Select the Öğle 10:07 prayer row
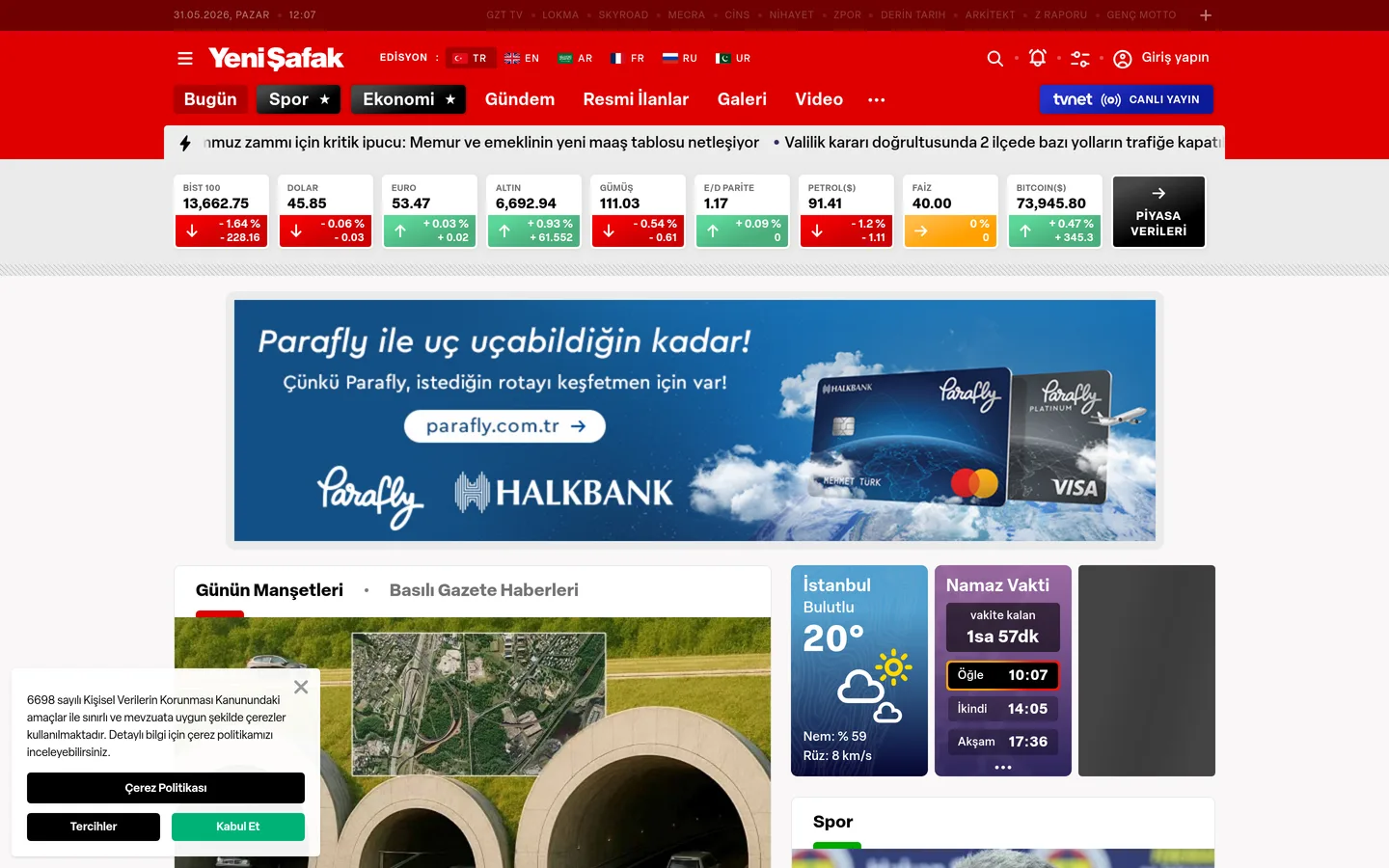 coord(1003,675)
